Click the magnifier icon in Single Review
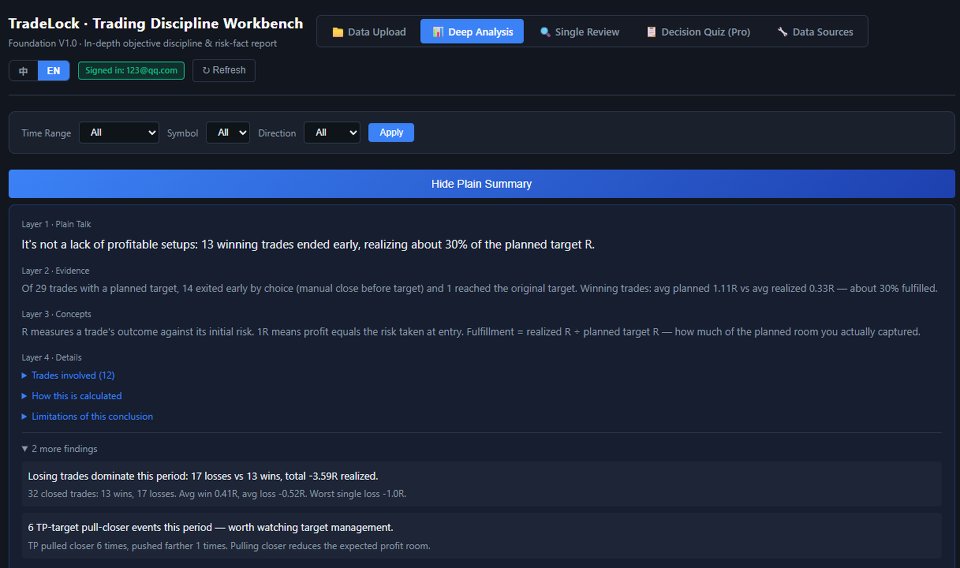 pyautogui.click(x=545, y=32)
